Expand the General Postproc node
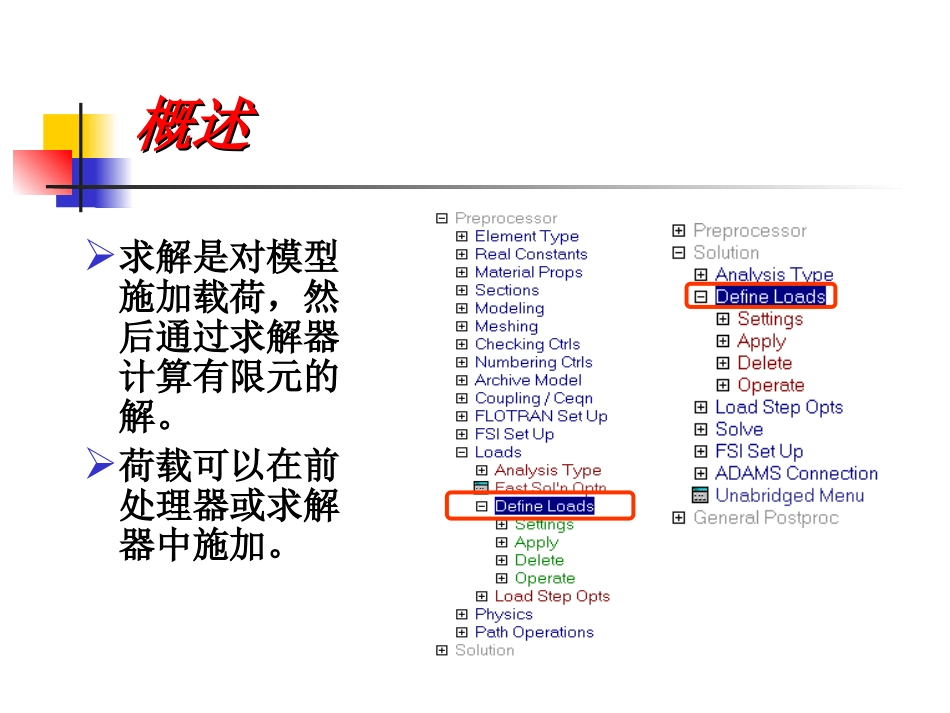The height and width of the screenshot is (713, 950). (679, 517)
